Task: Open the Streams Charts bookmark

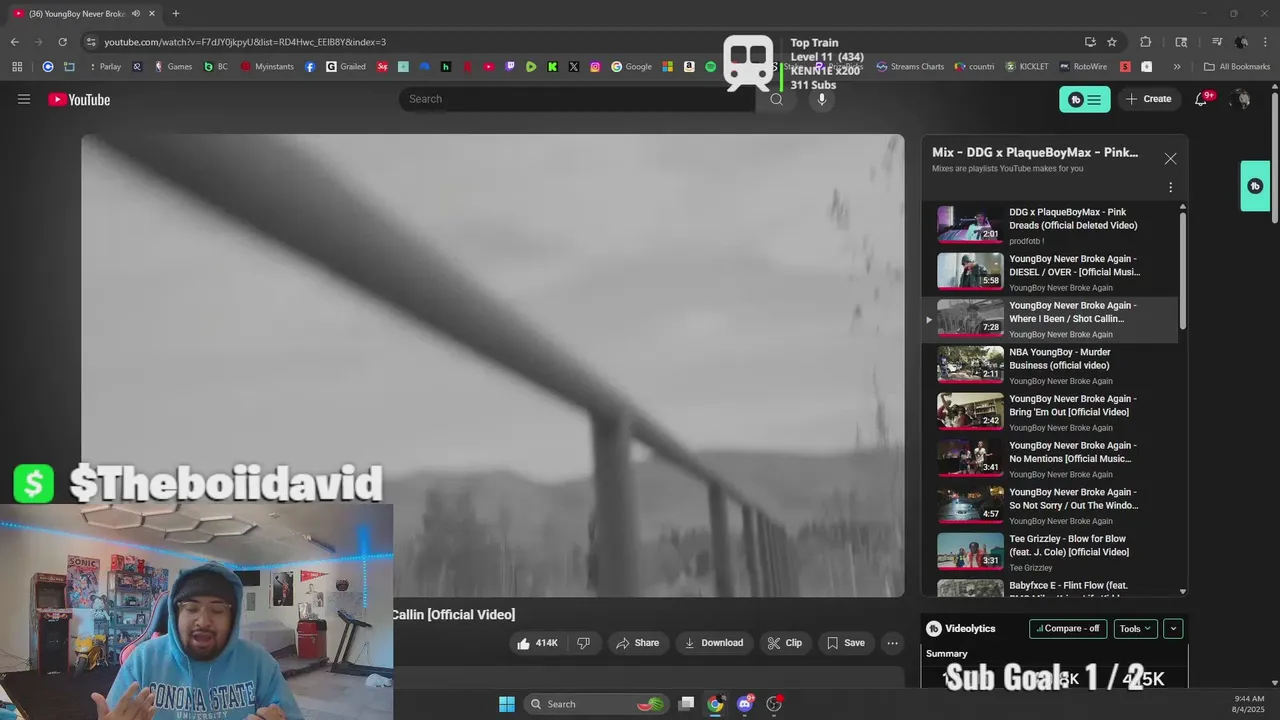Action: [910, 67]
